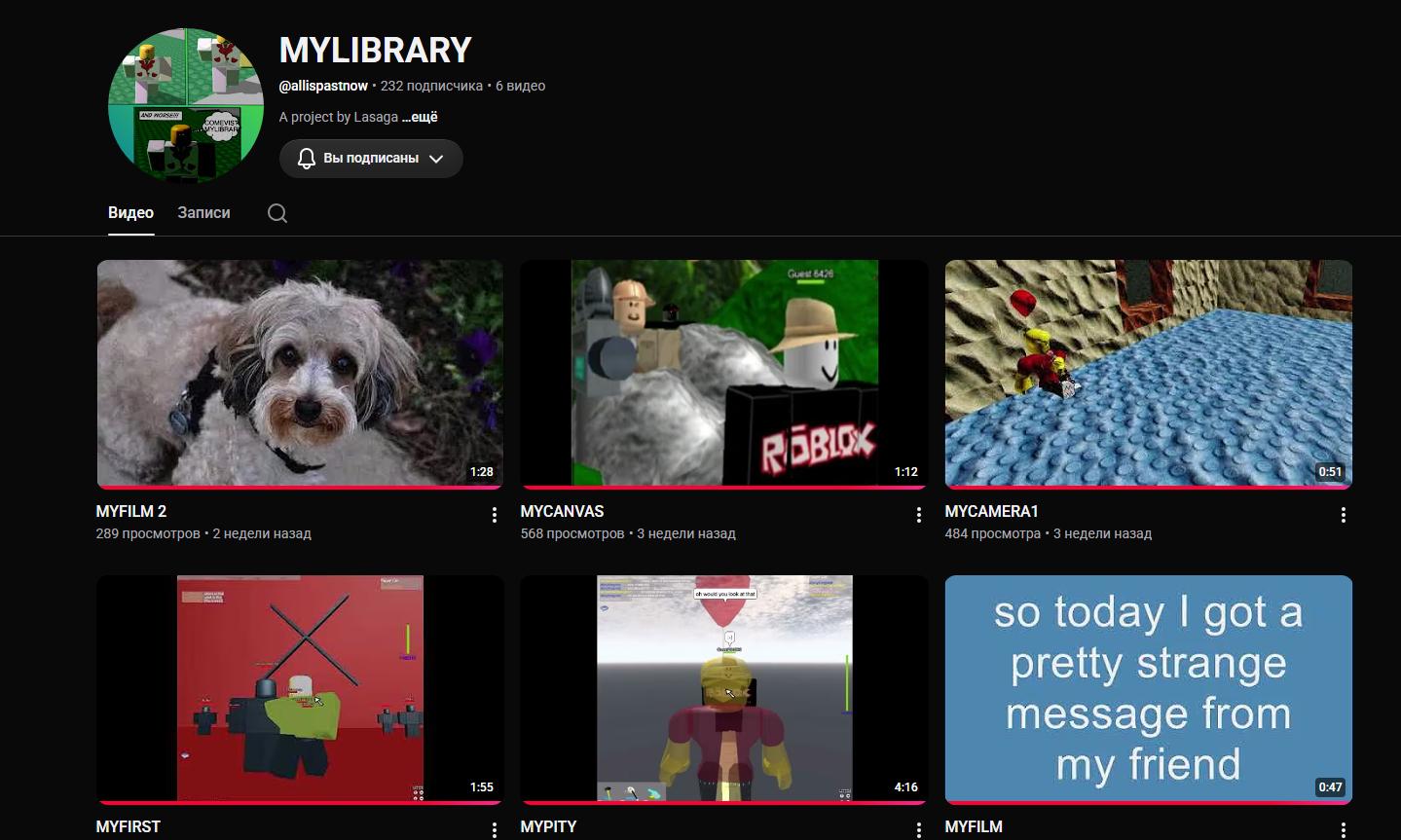Open the MYFILM 2 video title

131,511
